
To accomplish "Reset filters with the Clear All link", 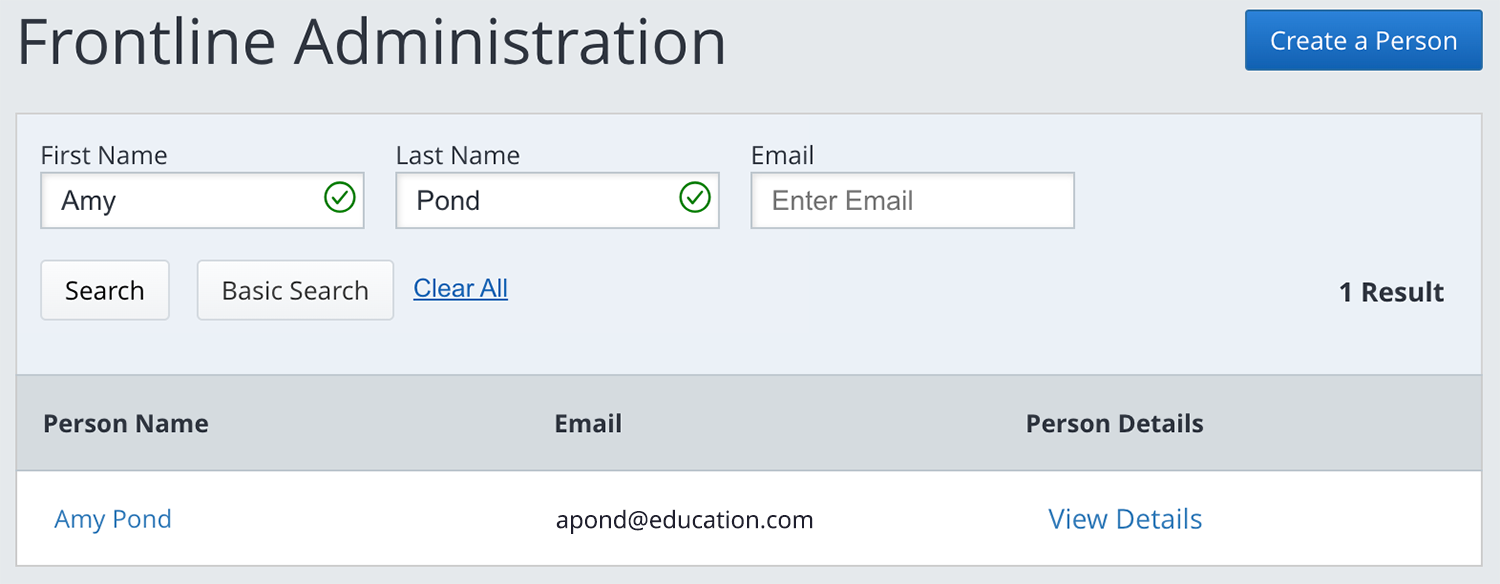I will click(461, 288).
